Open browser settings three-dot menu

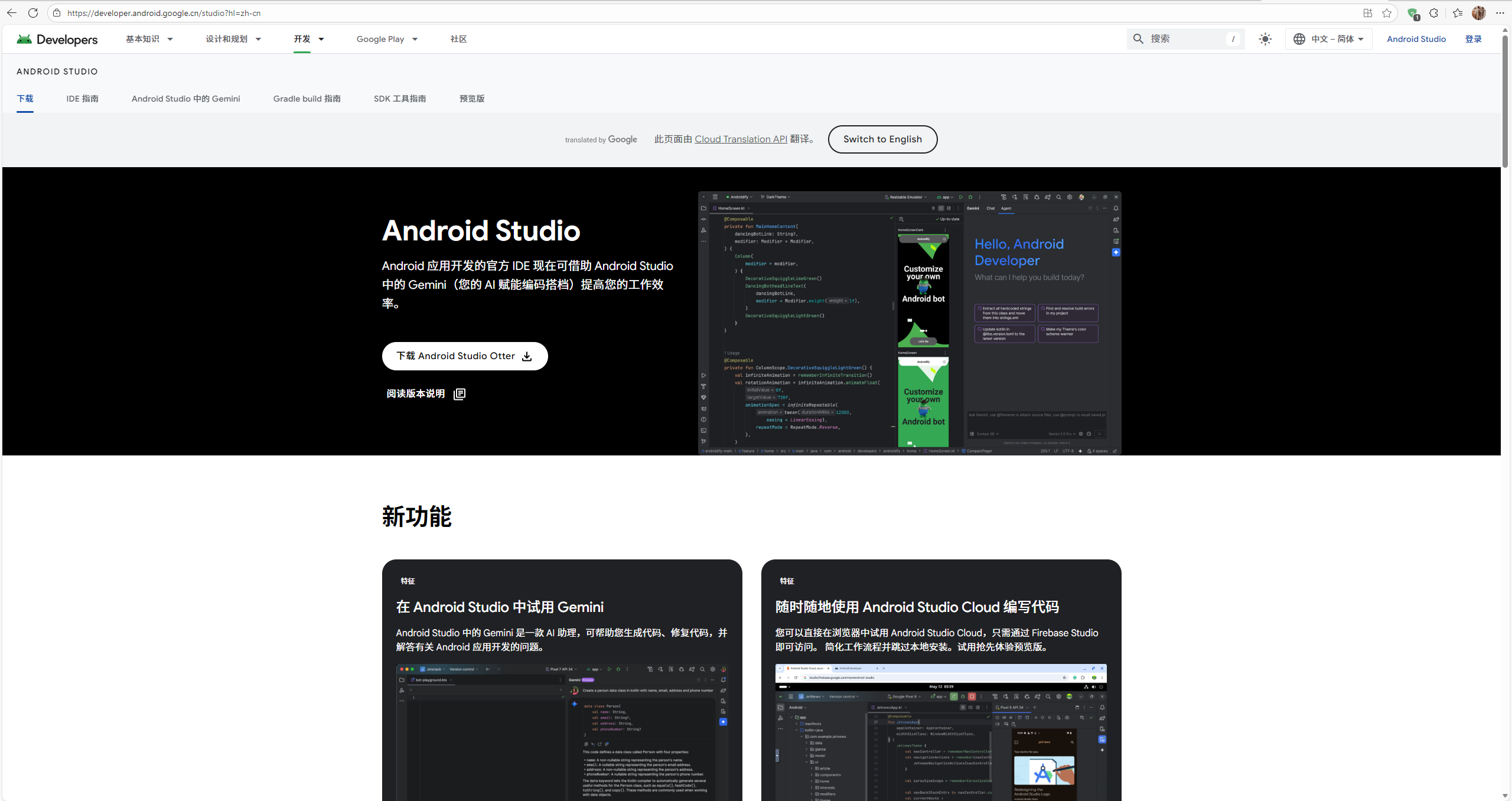click(1500, 13)
